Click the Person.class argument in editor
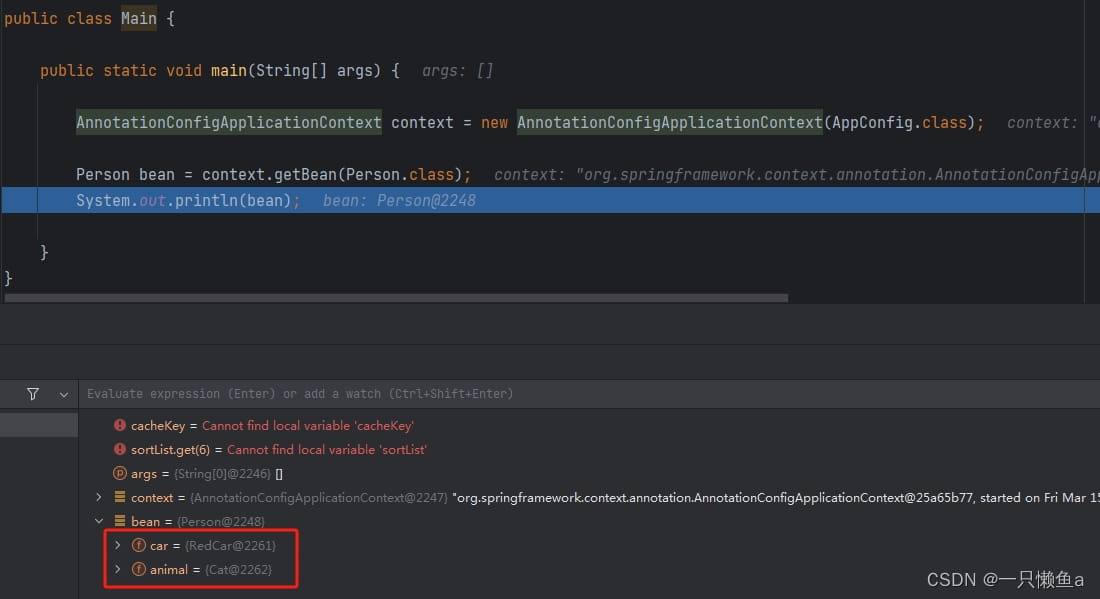Screen dimensions: 1100x599 400,175
